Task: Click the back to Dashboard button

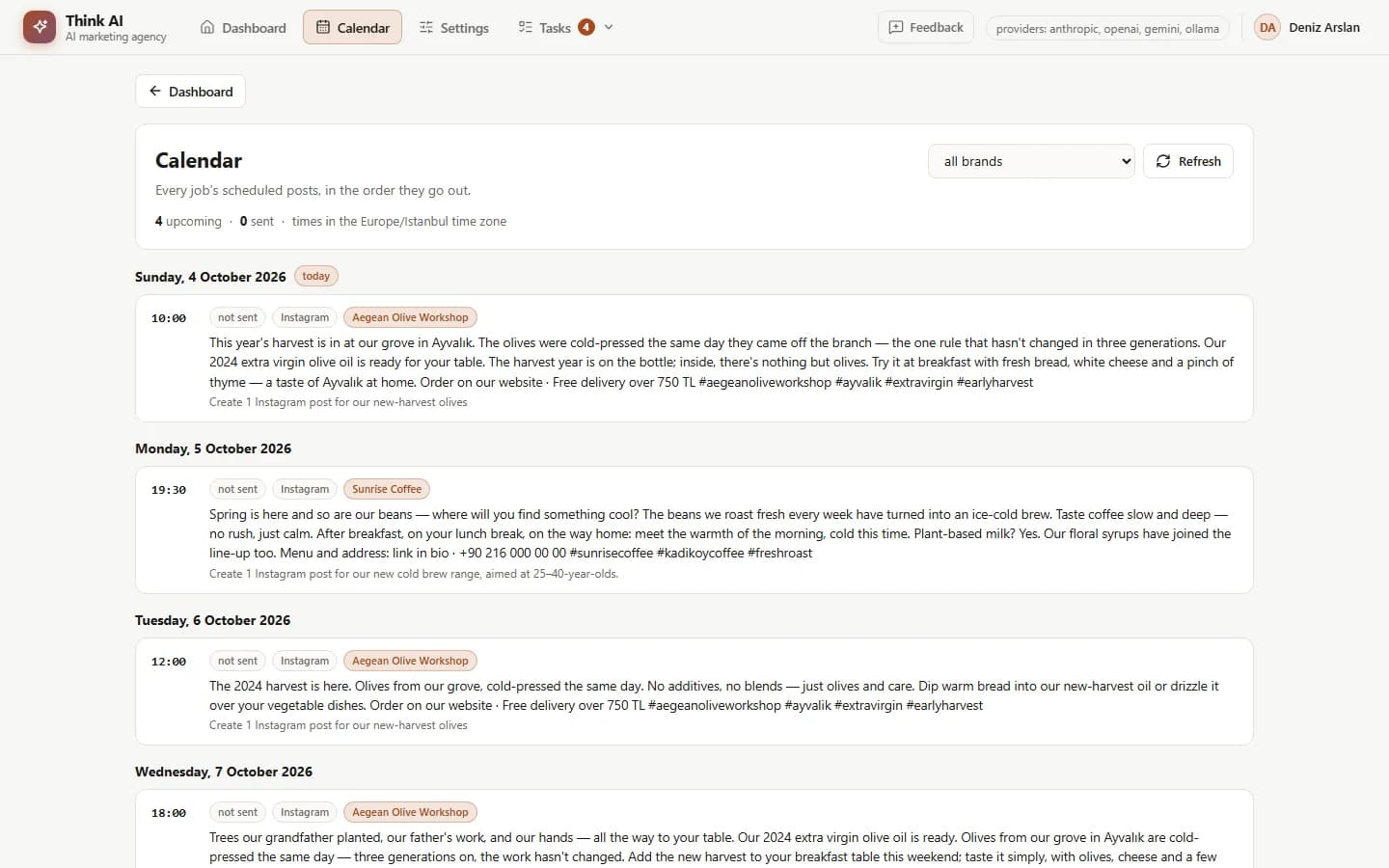Action: coord(190,91)
